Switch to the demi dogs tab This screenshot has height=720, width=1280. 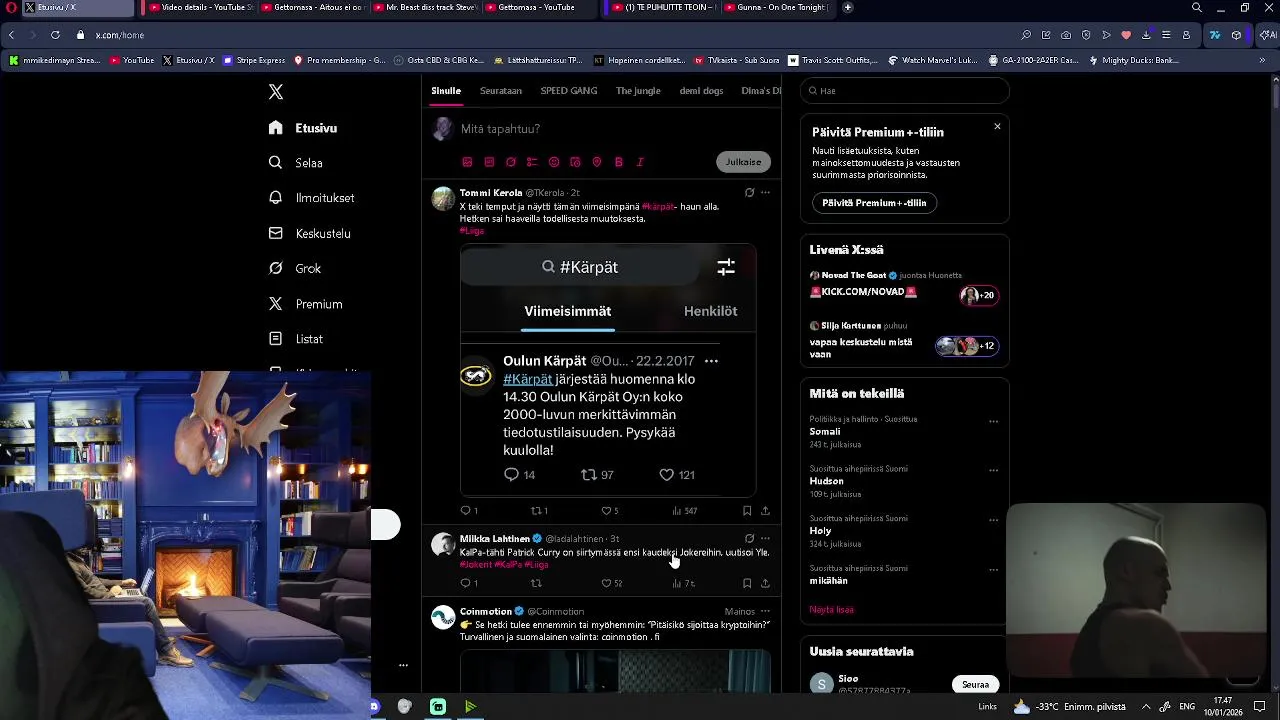701,90
